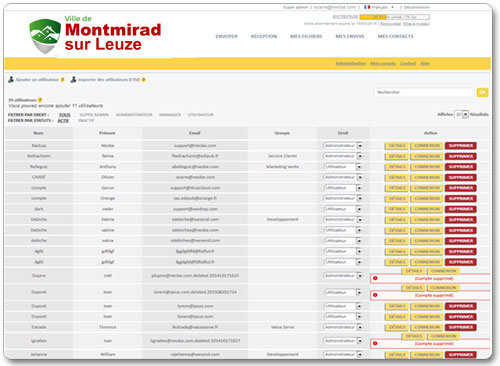This screenshot has width=500, height=366.
Task: Focus the Rechercher search field
Action: [424, 92]
